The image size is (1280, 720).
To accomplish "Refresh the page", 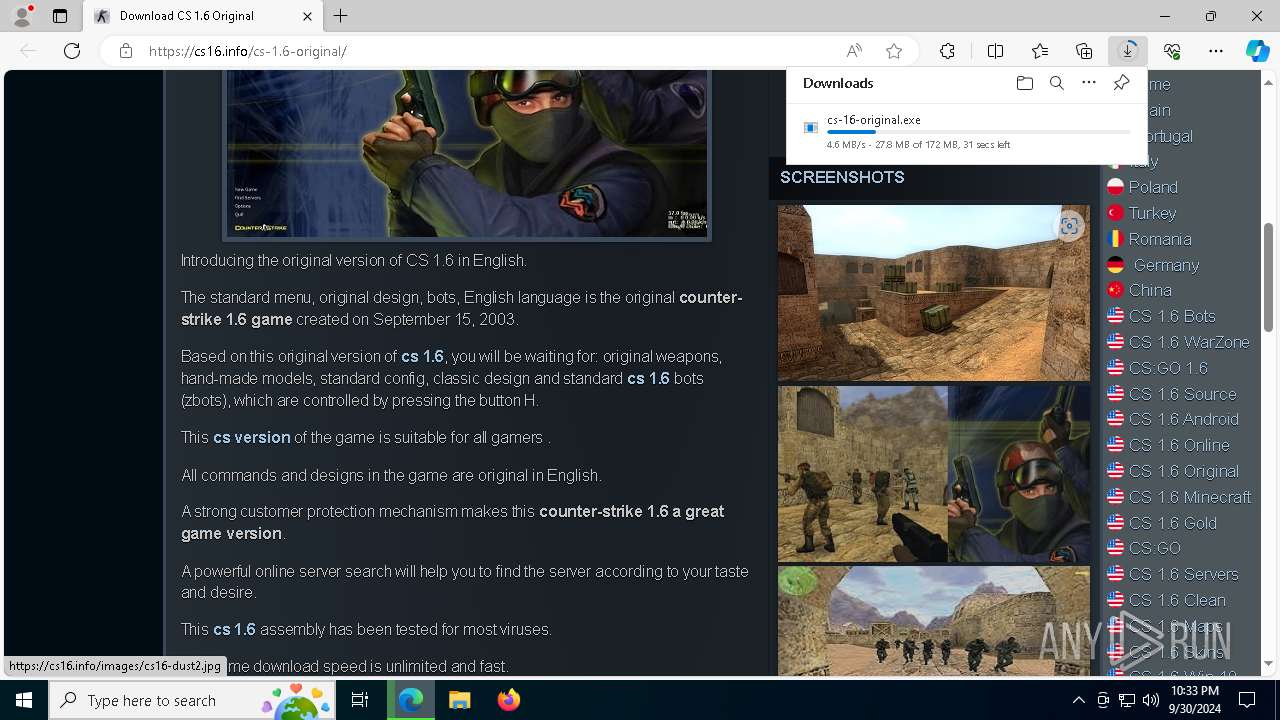I will pos(72,51).
